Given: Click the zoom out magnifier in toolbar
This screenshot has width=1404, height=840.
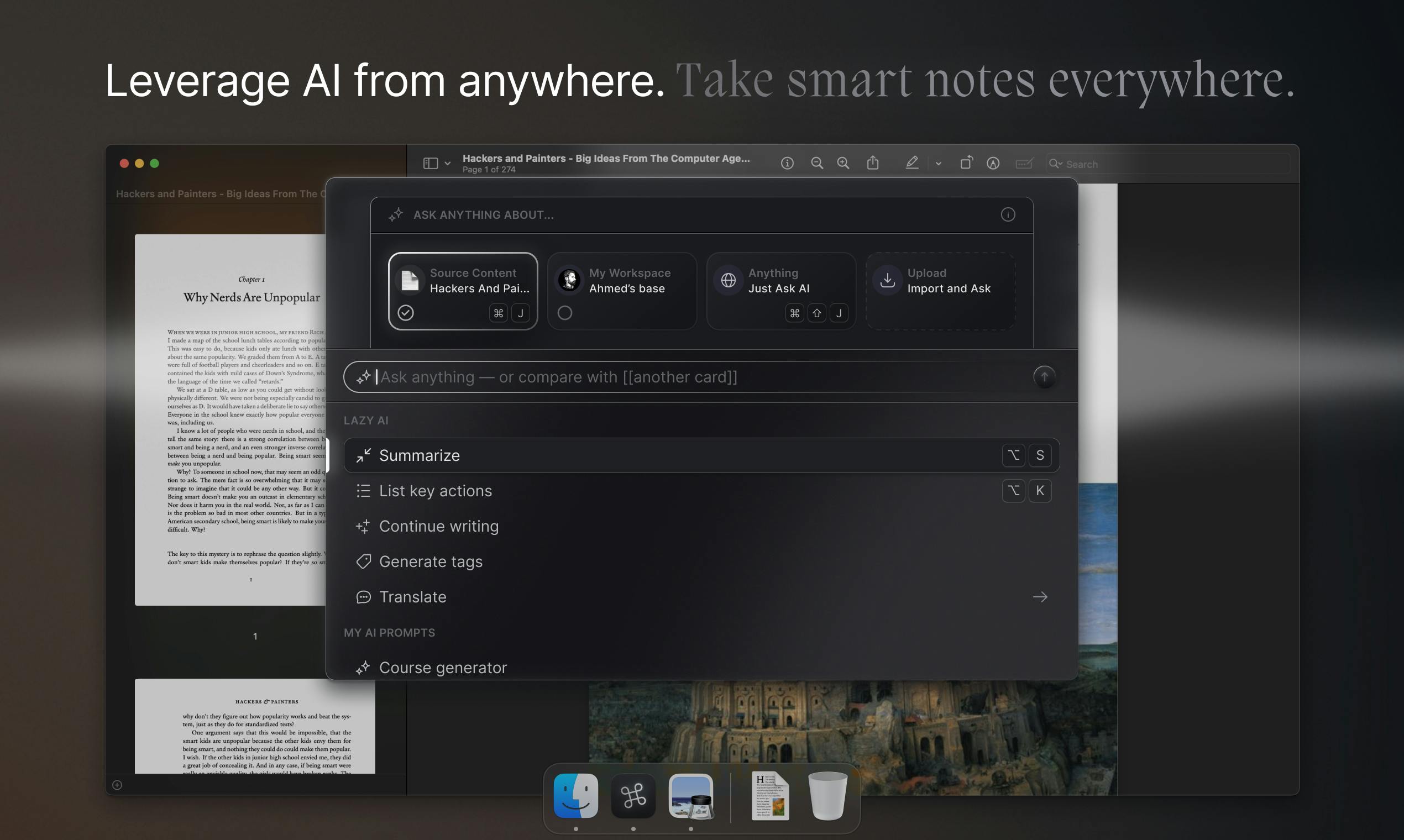Looking at the screenshot, I should coord(816,163).
